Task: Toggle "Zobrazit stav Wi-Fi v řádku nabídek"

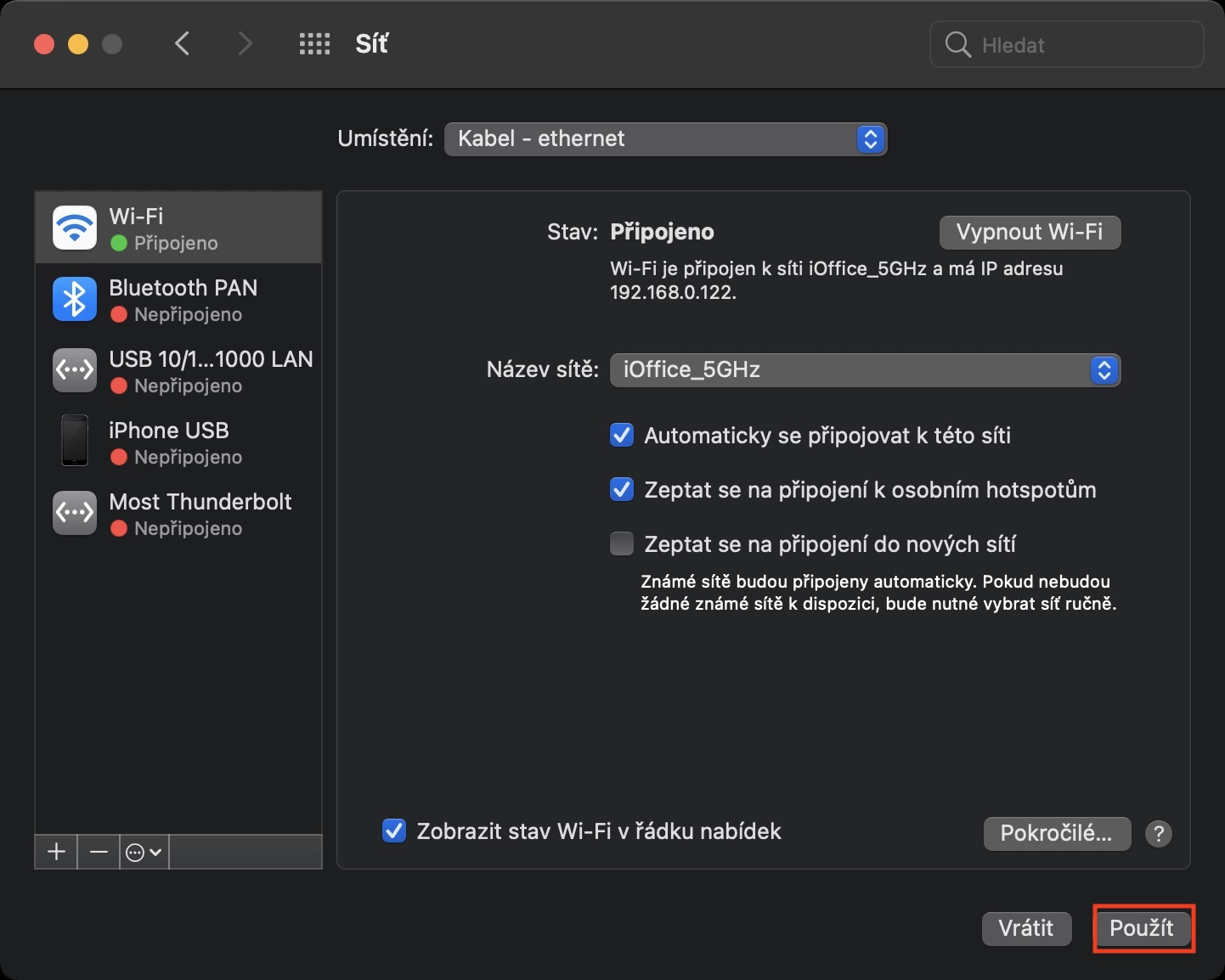Action: (x=394, y=831)
